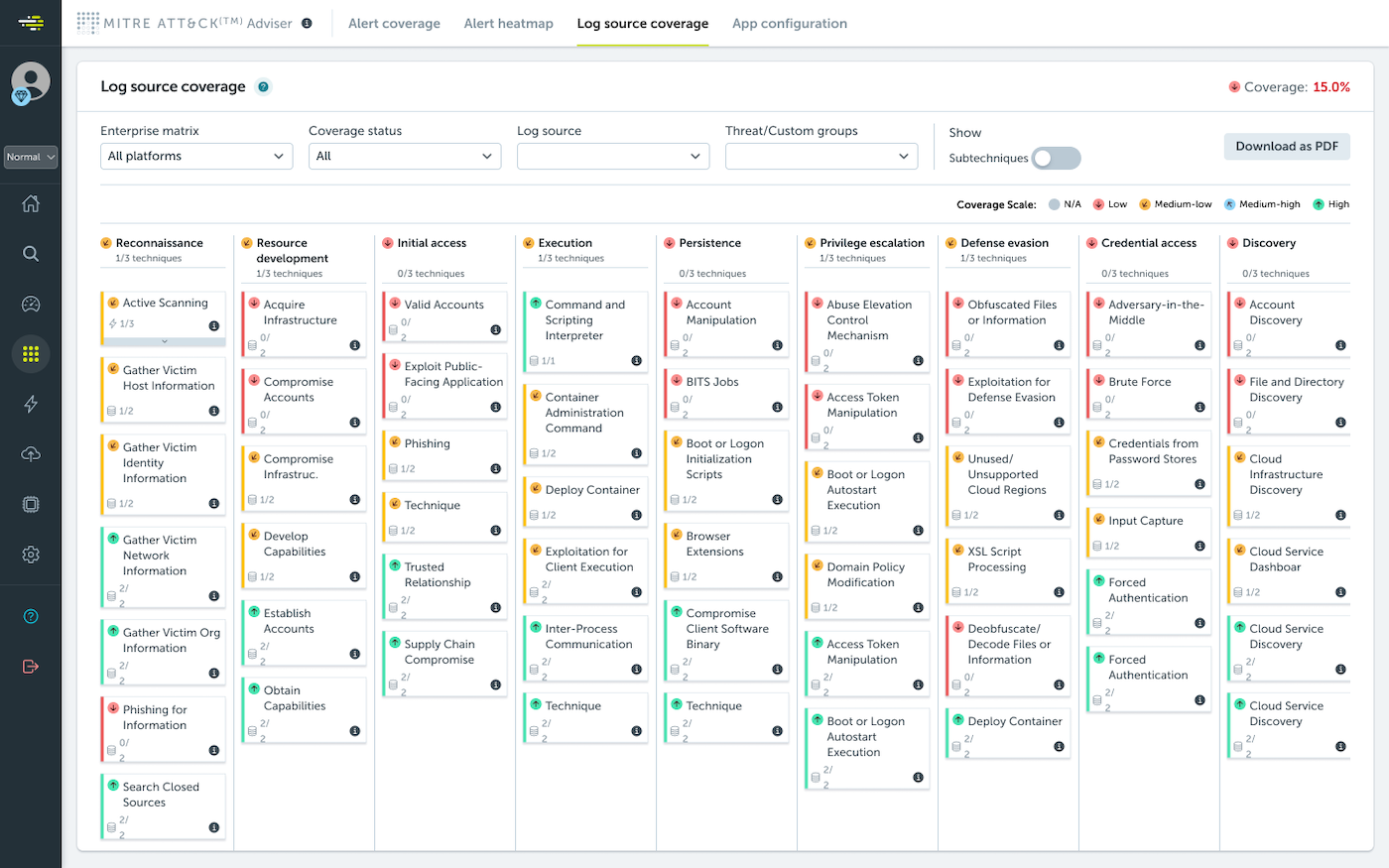Click the user avatar in sidebar

30,81
